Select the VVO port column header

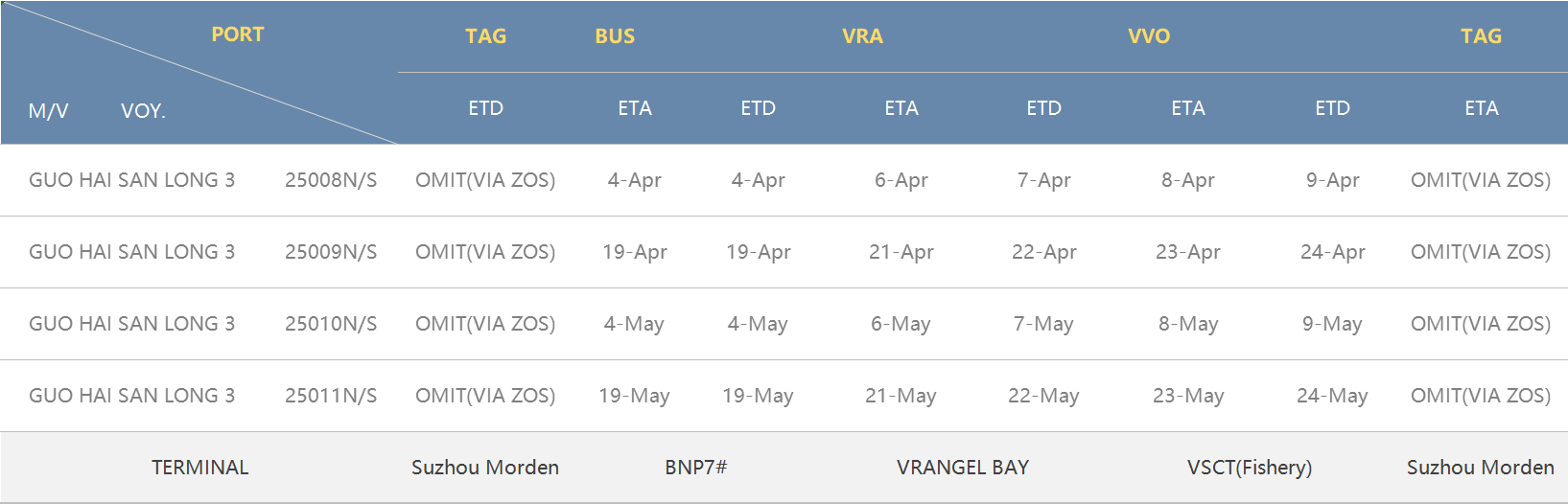click(1149, 36)
